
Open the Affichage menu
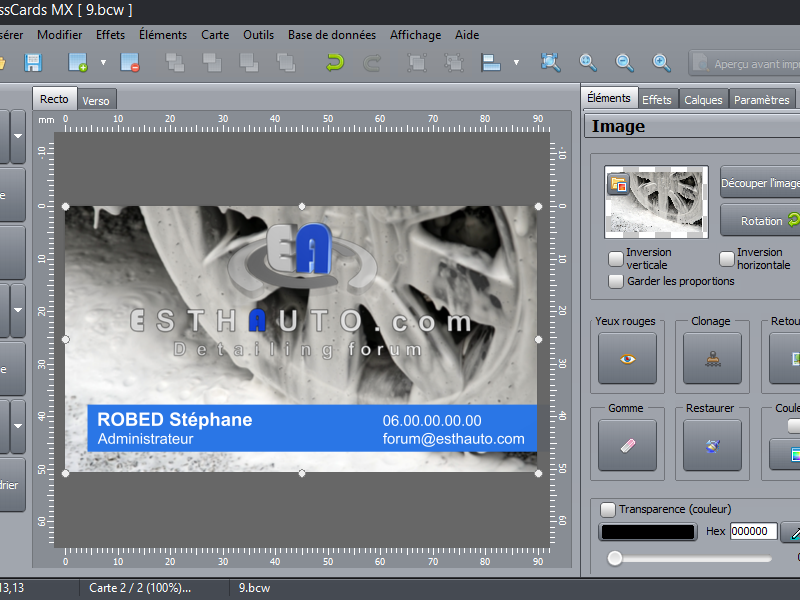(x=415, y=35)
